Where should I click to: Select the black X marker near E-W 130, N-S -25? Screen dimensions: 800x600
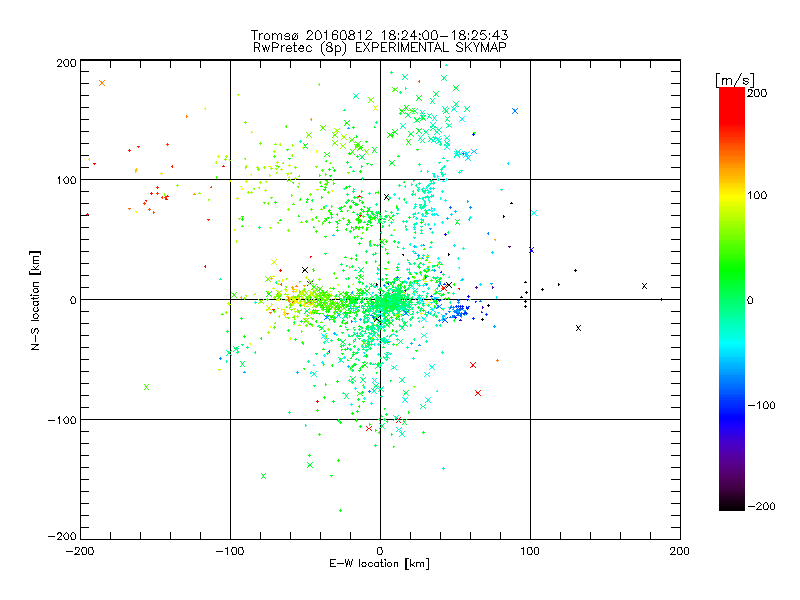coord(578,328)
